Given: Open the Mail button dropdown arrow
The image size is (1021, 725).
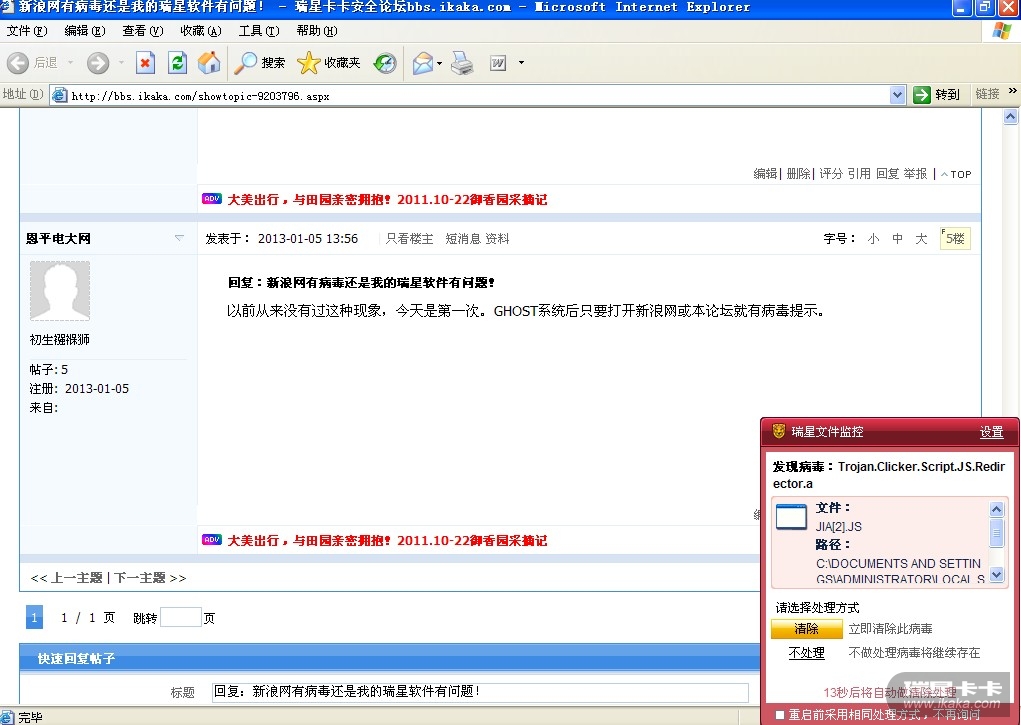Looking at the screenshot, I should tap(440, 63).
